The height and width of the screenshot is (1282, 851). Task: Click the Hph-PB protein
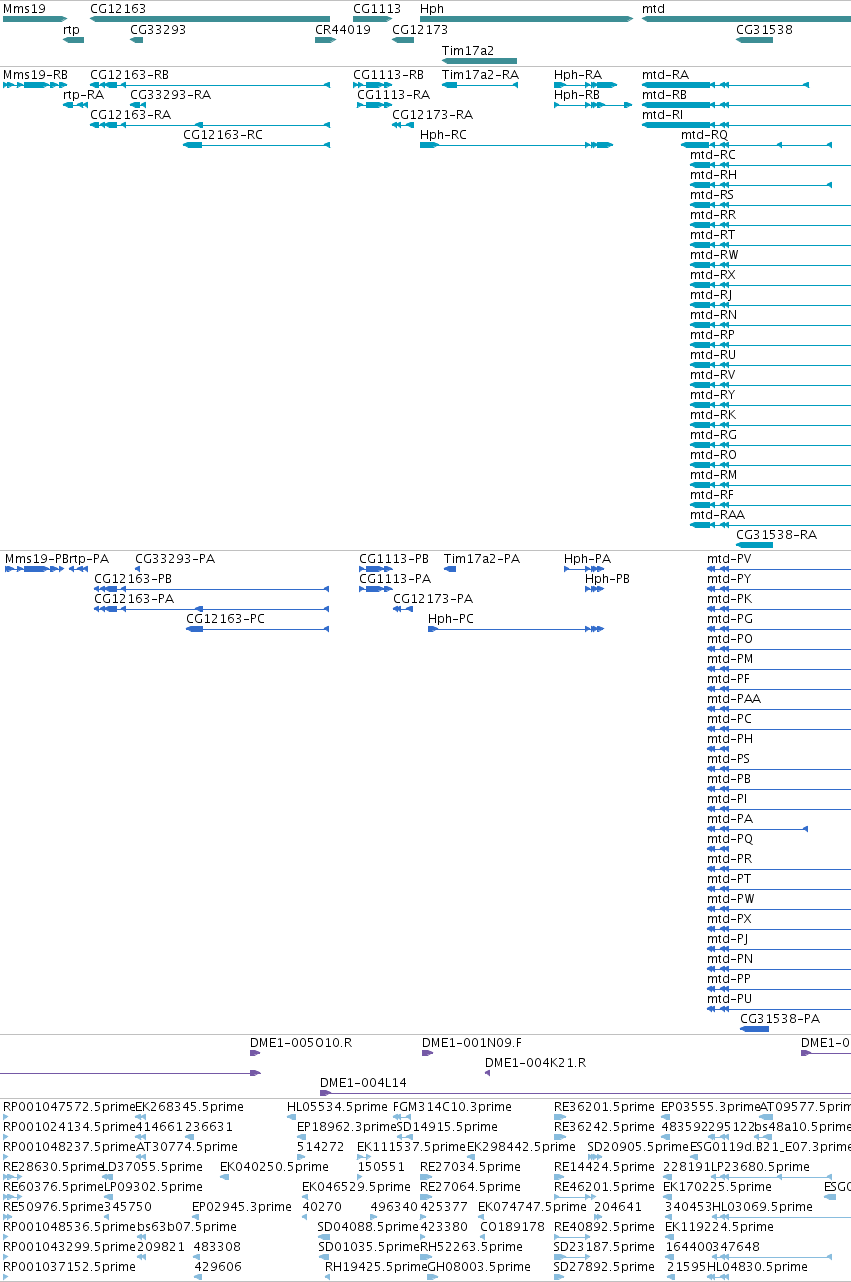click(594, 589)
